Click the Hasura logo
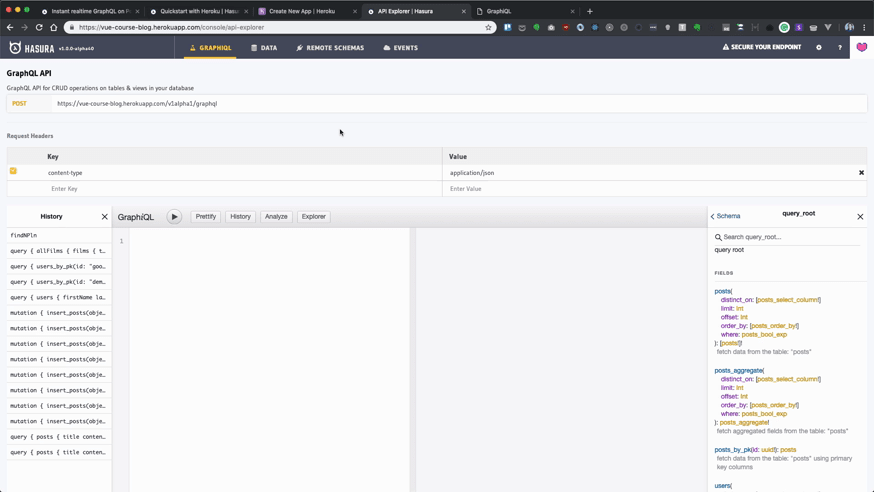Screen dimensions: 874x492 click(x=32, y=48)
